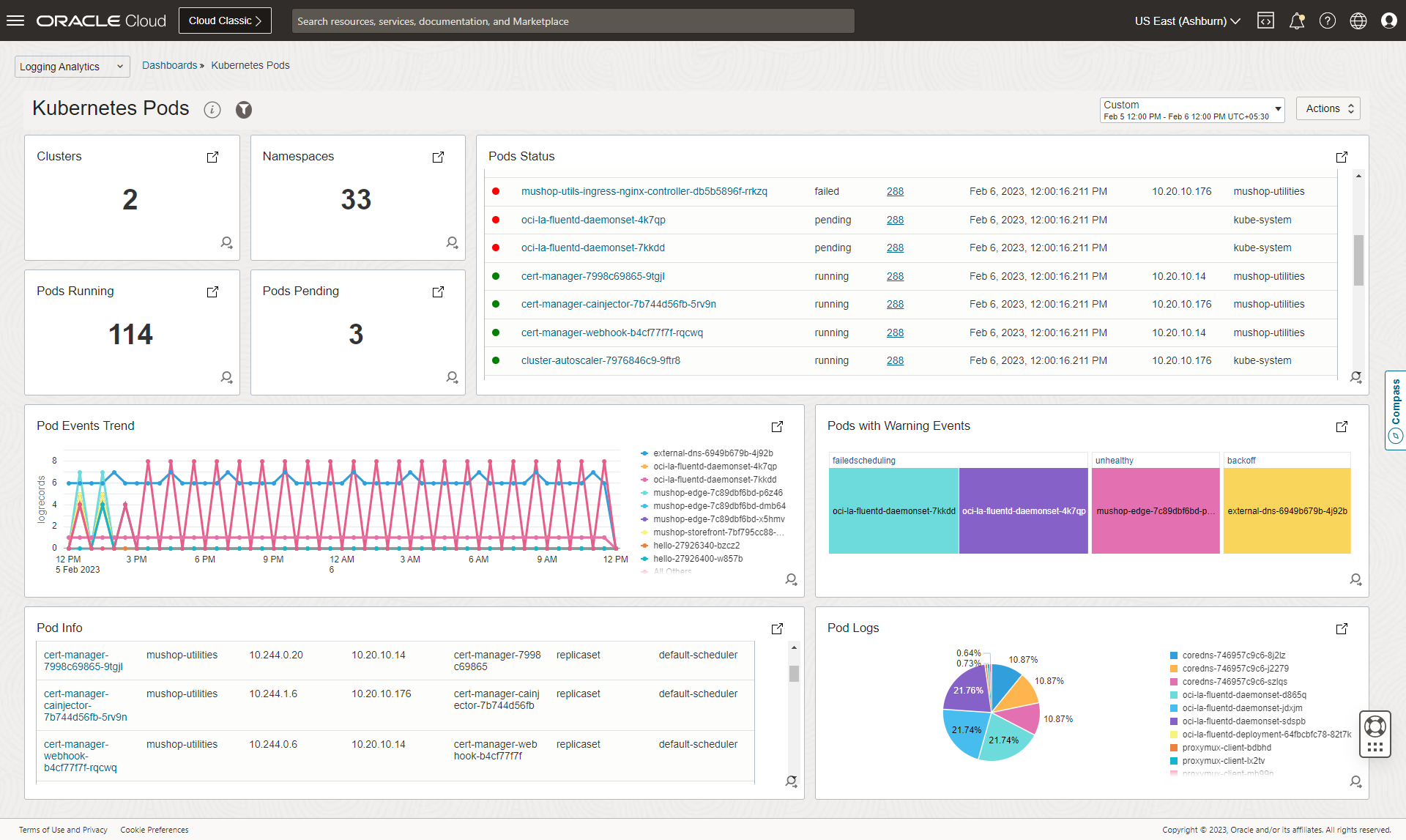Click the yellow external-dns treemap tile
Screen dimensions: 1406x840
tap(1287, 510)
